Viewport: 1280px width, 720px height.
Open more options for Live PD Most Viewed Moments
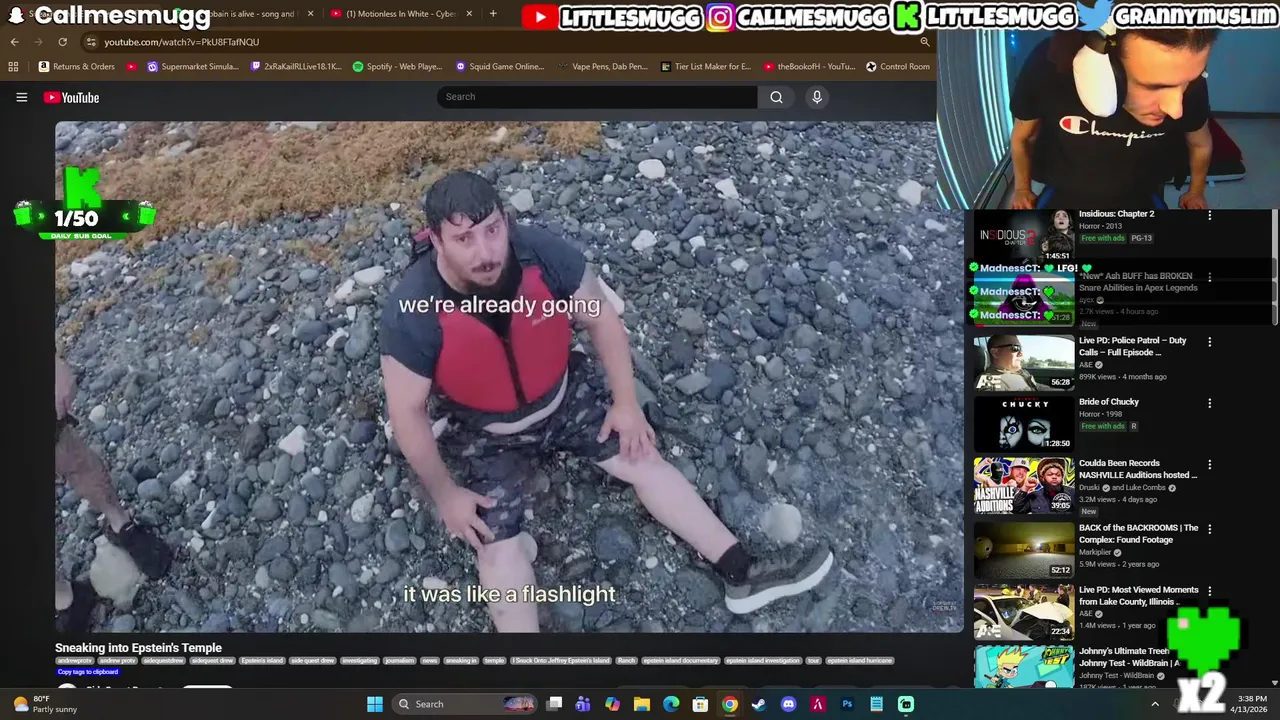coord(1209,591)
